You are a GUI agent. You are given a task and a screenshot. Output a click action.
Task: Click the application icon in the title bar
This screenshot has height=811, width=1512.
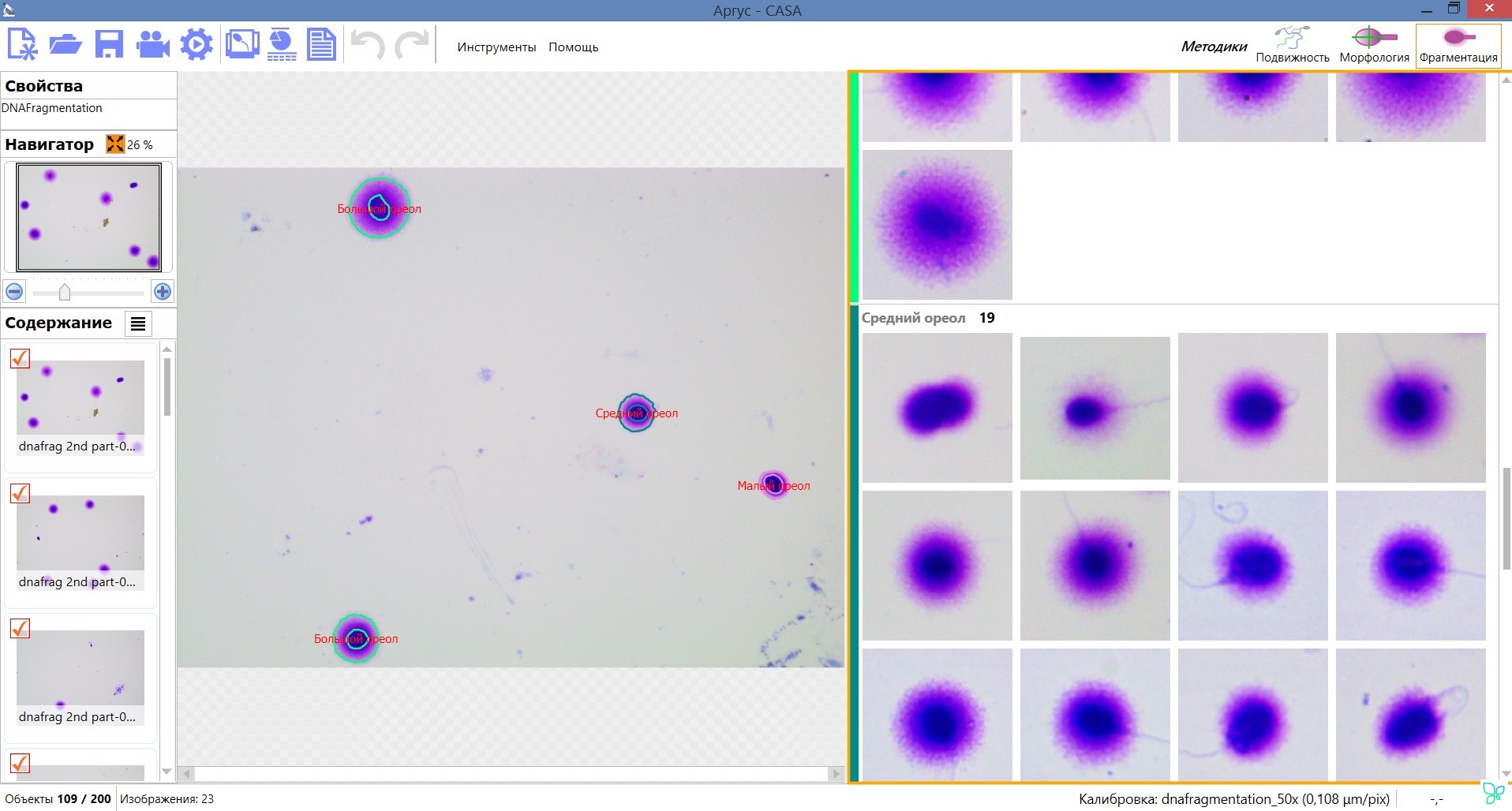click(x=9, y=9)
